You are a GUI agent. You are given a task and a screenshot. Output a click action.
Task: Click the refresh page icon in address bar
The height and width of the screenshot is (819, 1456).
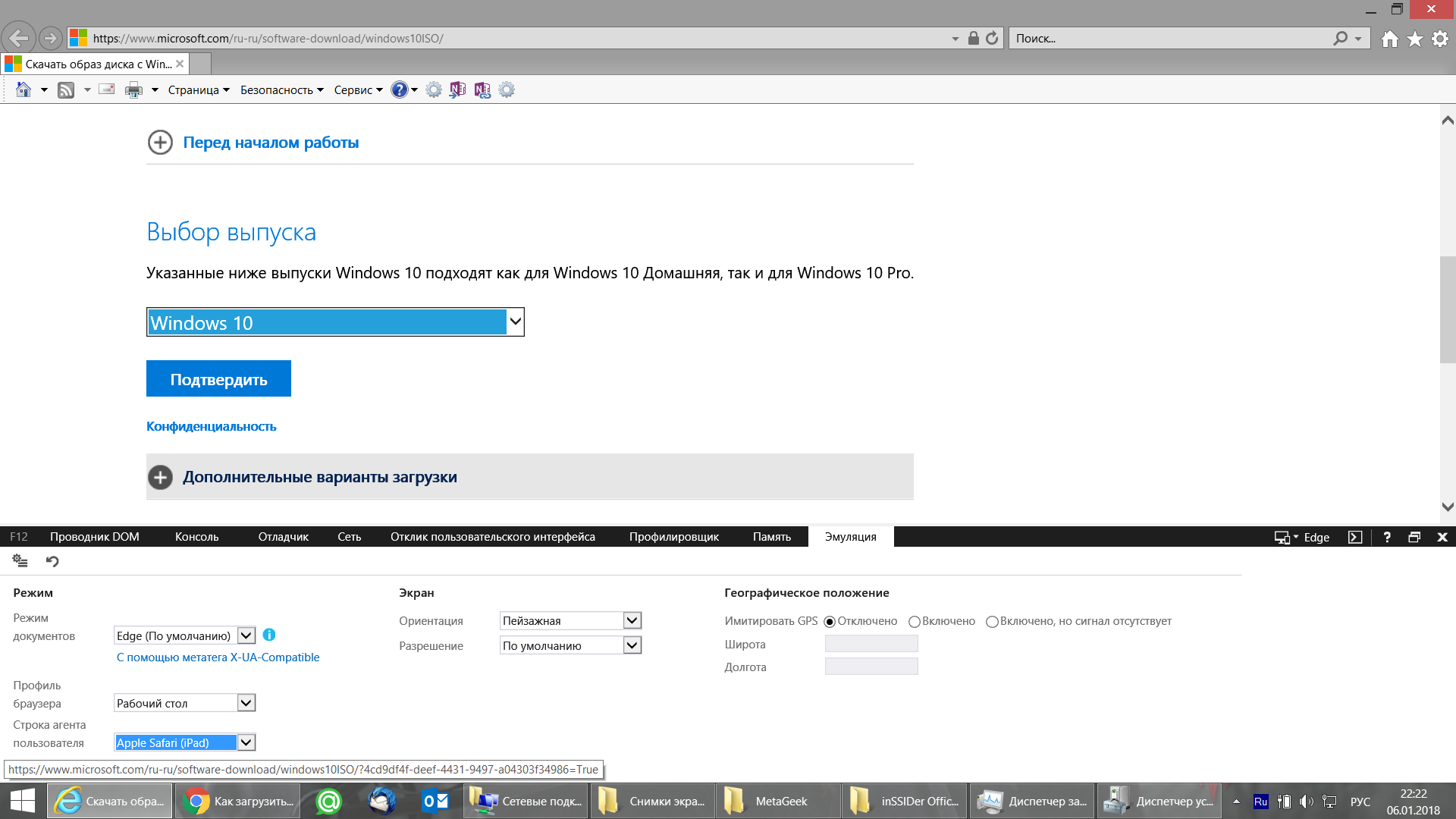pyautogui.click(x=992, y=38)
